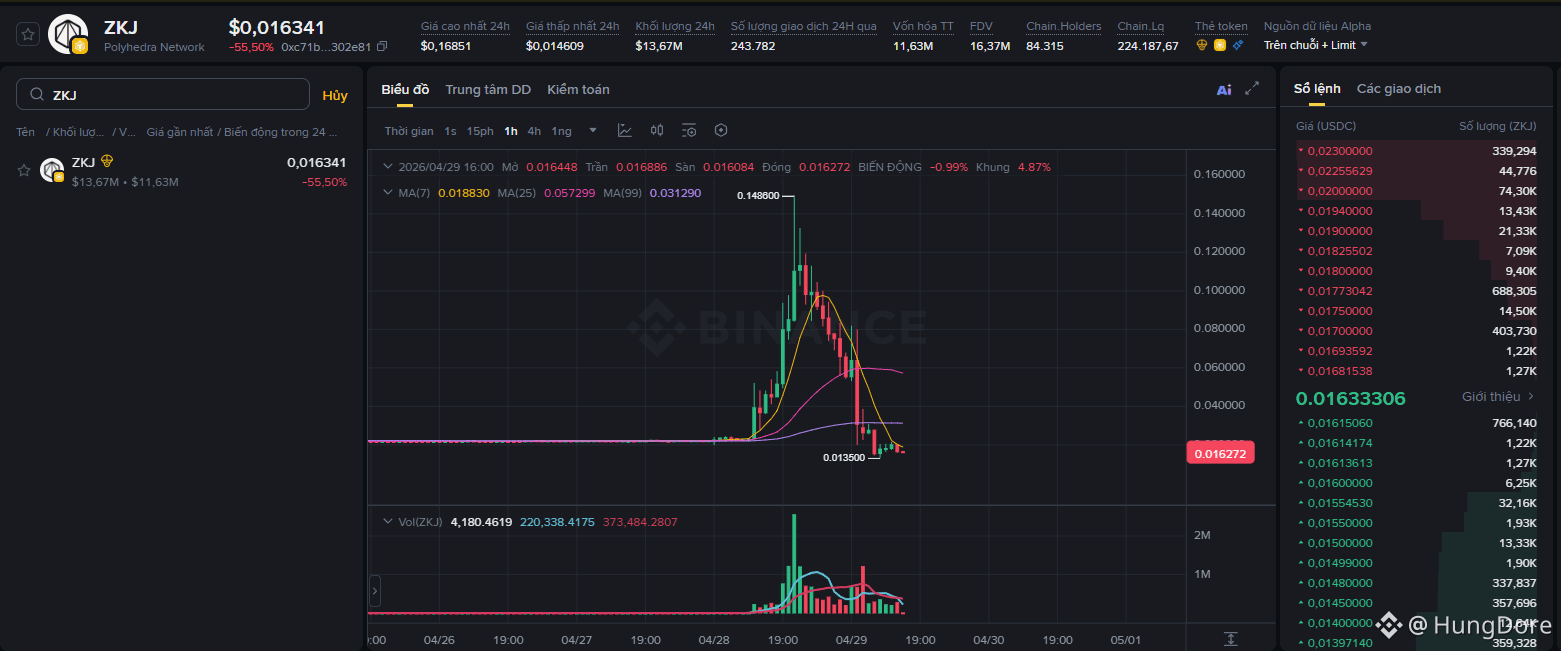Viewport: 1561px width, 651px height.
Task: Open the line chart type icon
Action: click(625, 130)
